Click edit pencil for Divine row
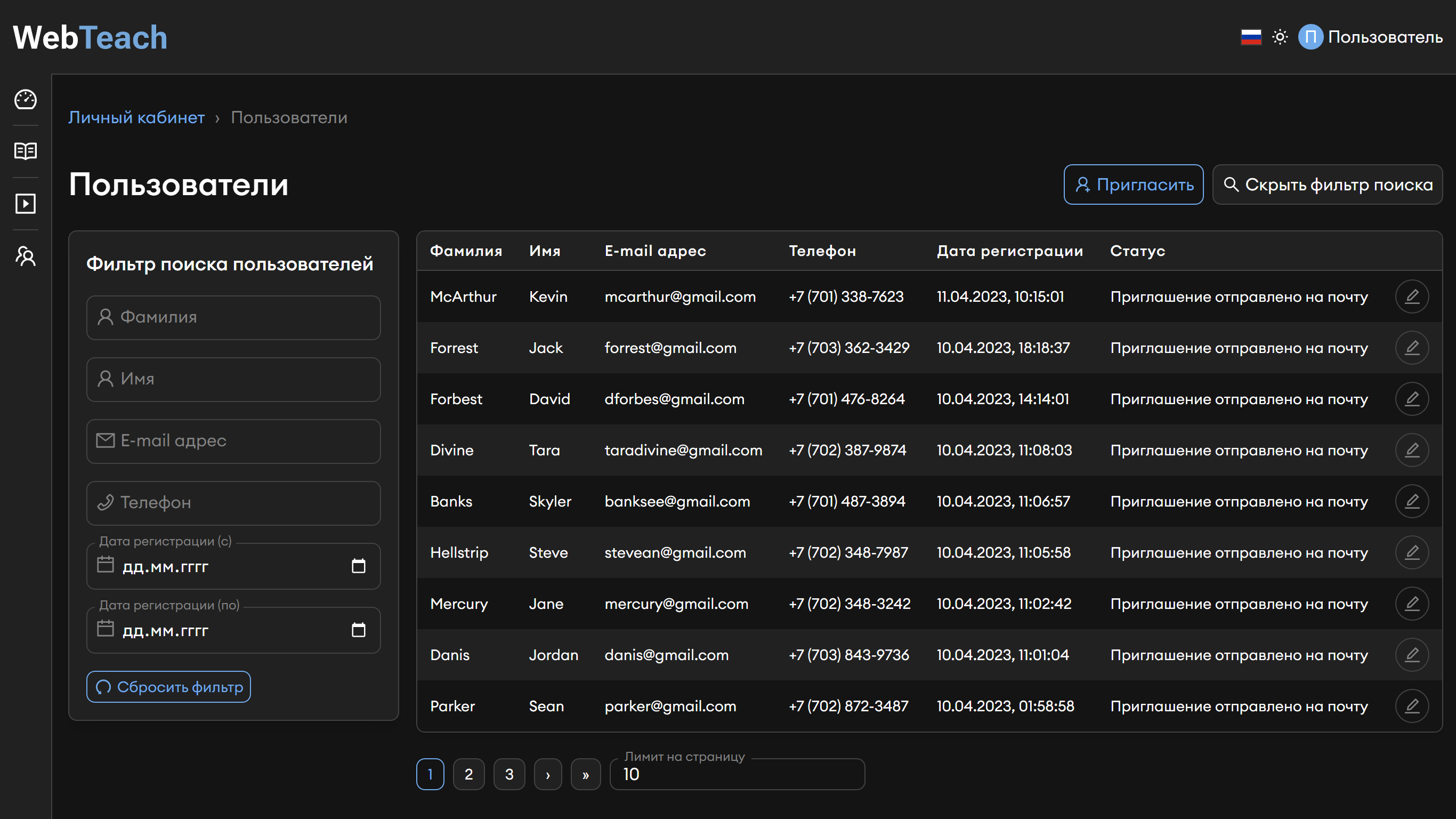1456x819 pixels. tap(1411, 450)
